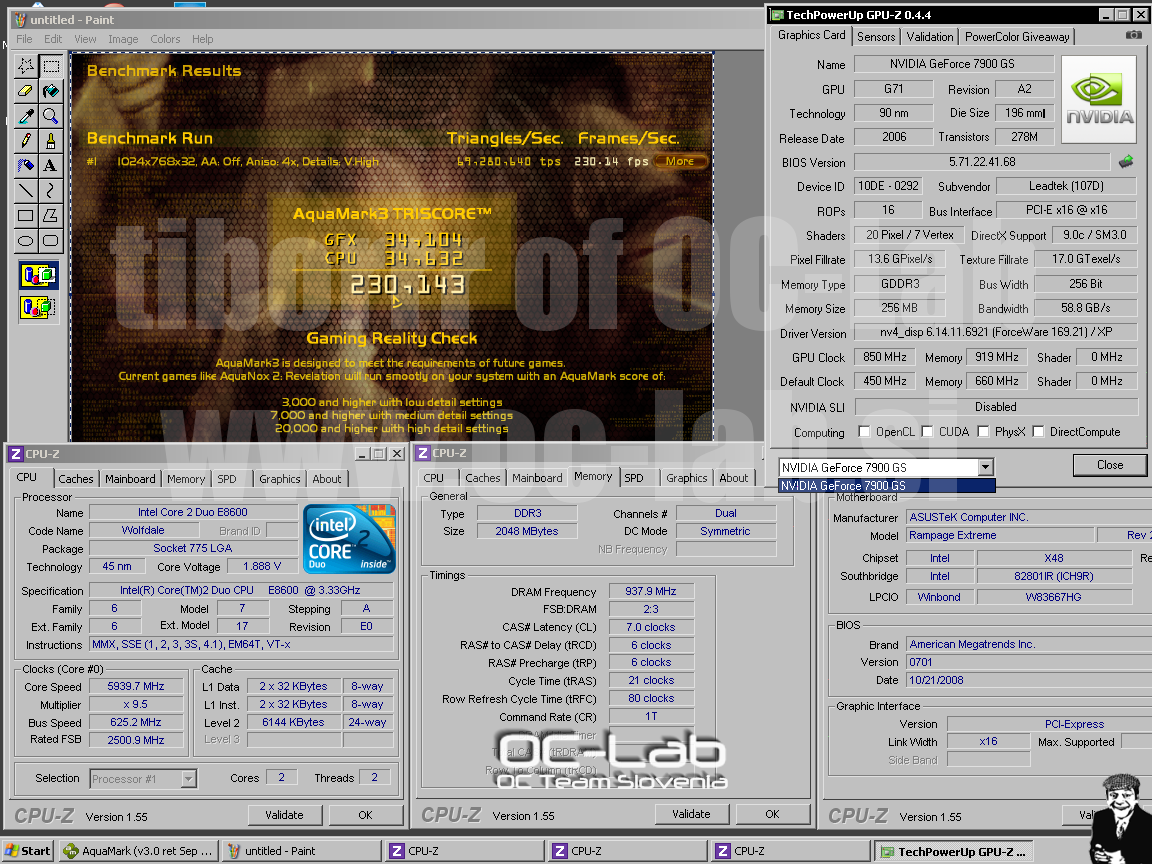Open SPD tab in the Memory CPU-Z window

point(633,478)
